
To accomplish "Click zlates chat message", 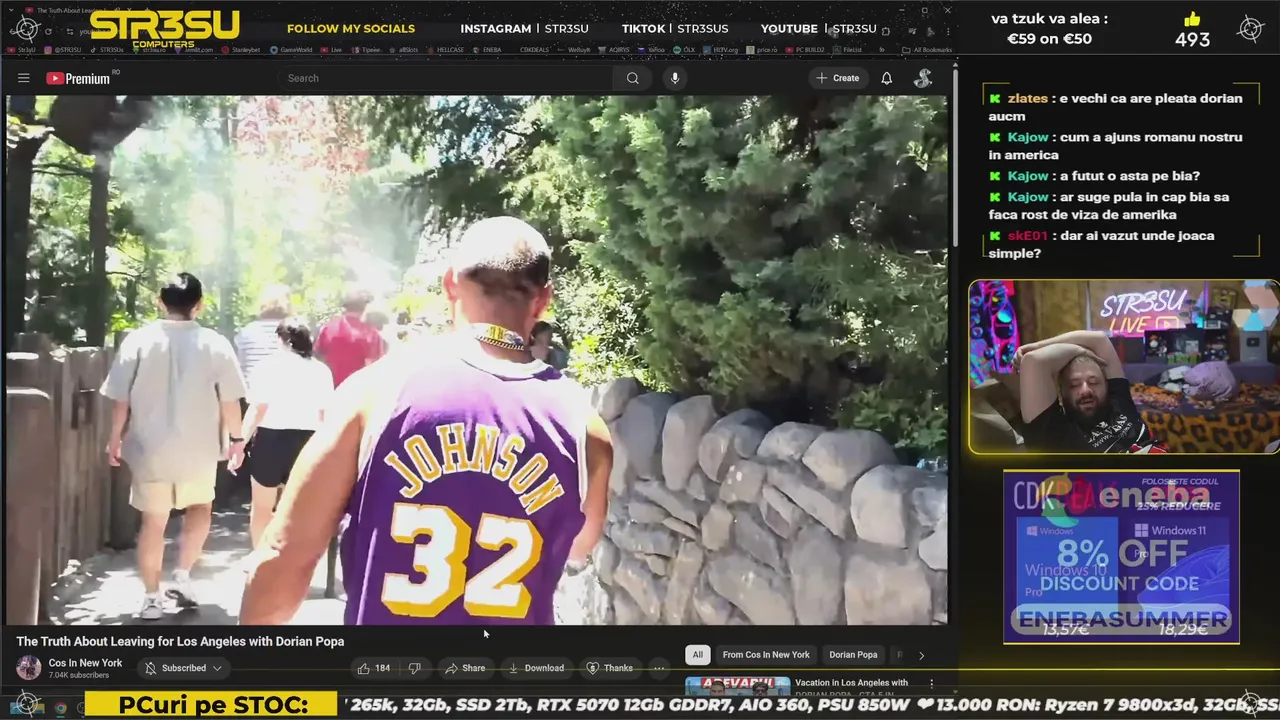I will tap(1115, 107).
